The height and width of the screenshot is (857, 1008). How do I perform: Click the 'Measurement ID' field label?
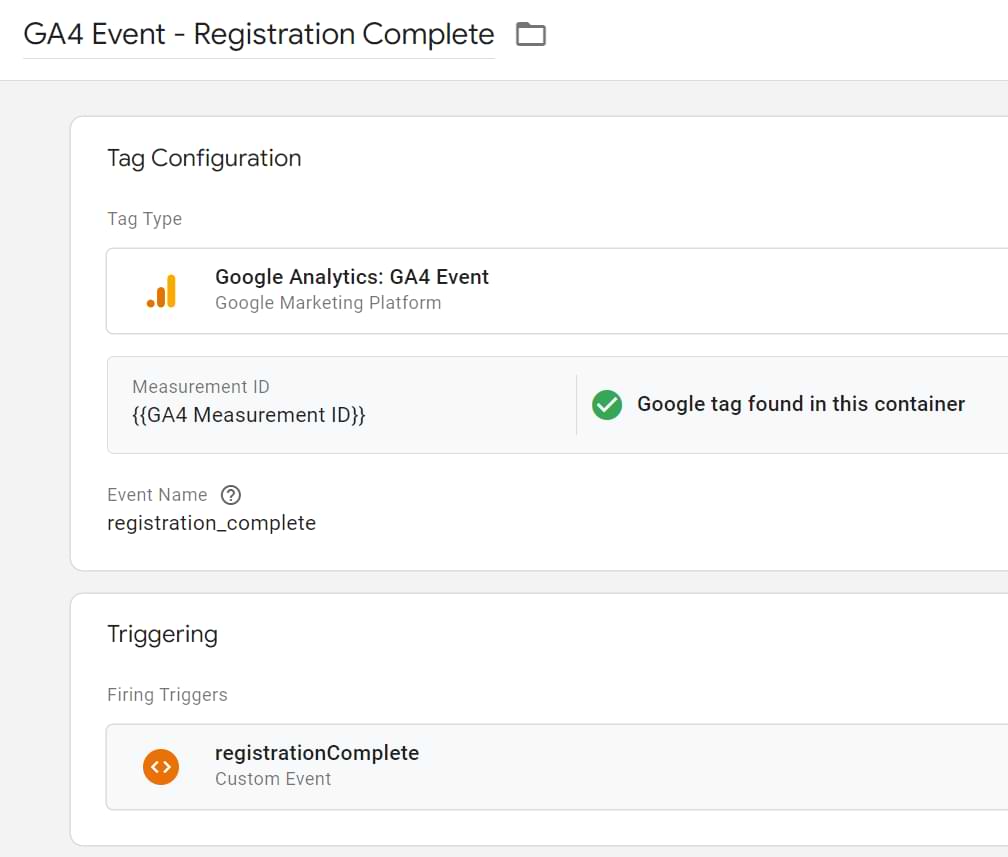point(201,387)
